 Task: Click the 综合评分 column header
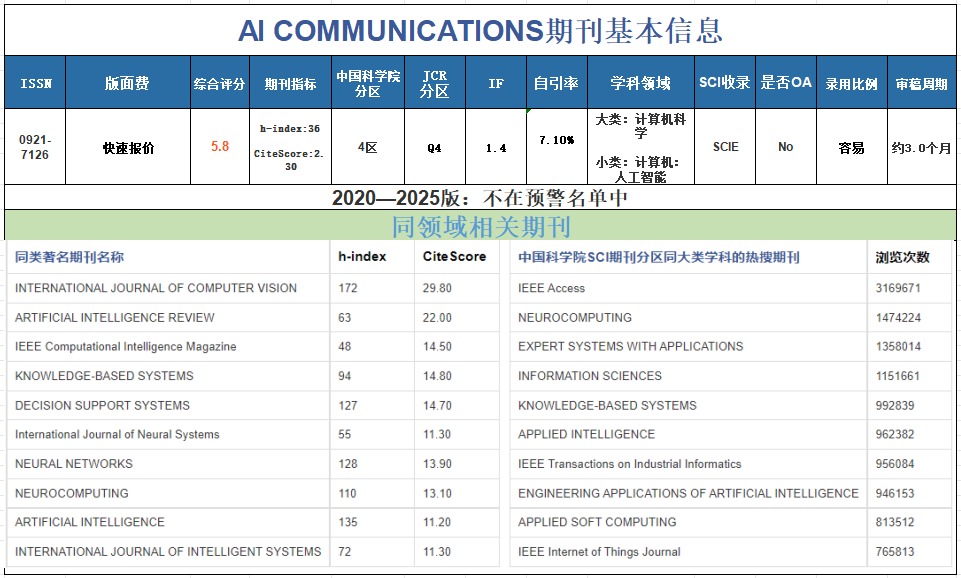pos(219,83)
